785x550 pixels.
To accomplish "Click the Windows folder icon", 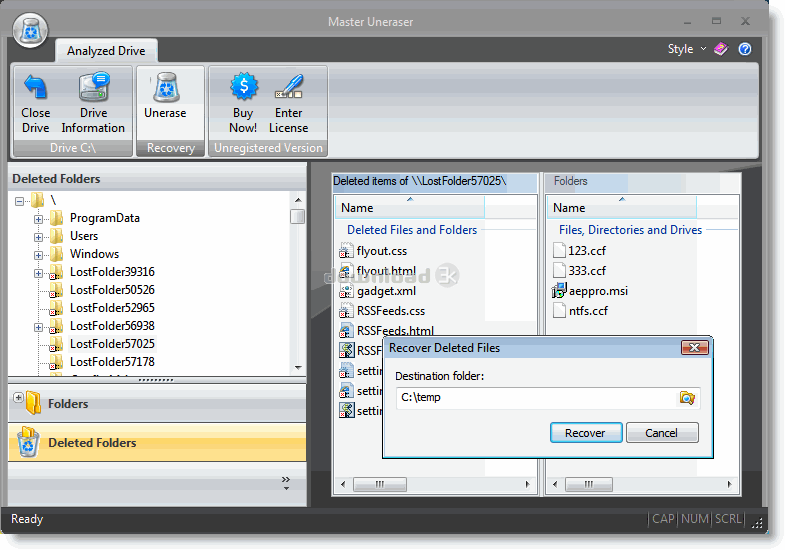I will tap(56, 254).
